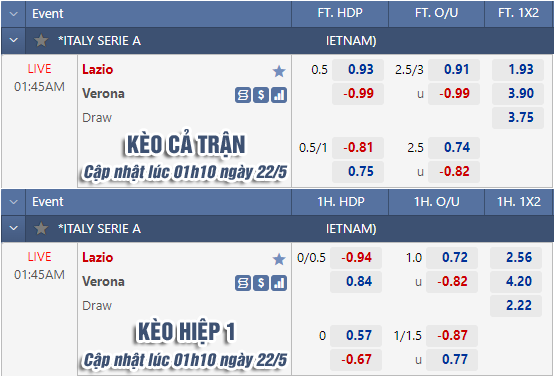Image resolution: width=554 pixels, height=377 pixels.
Task: Toggle favorite star beside full-time Lazio match
Action: (x=279, y=71)
